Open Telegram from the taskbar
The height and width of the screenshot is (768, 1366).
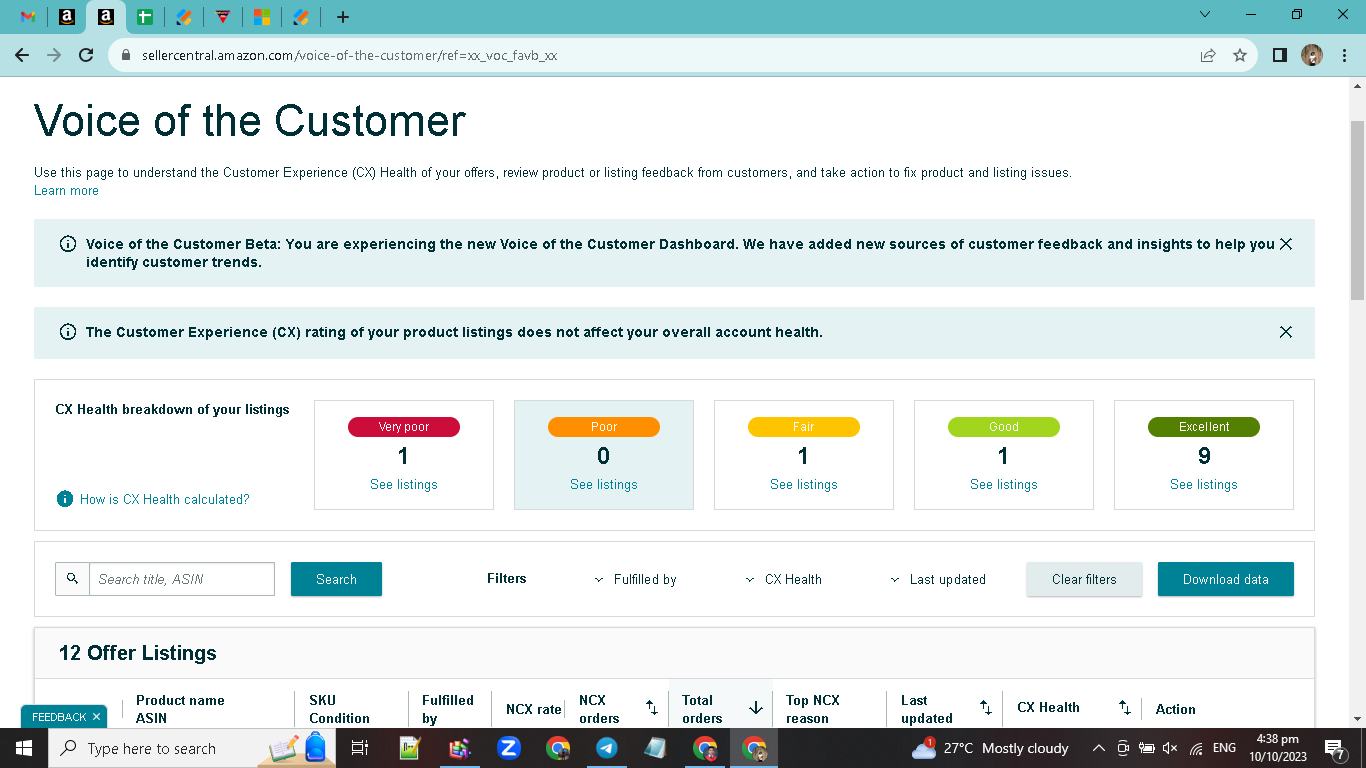607,748
